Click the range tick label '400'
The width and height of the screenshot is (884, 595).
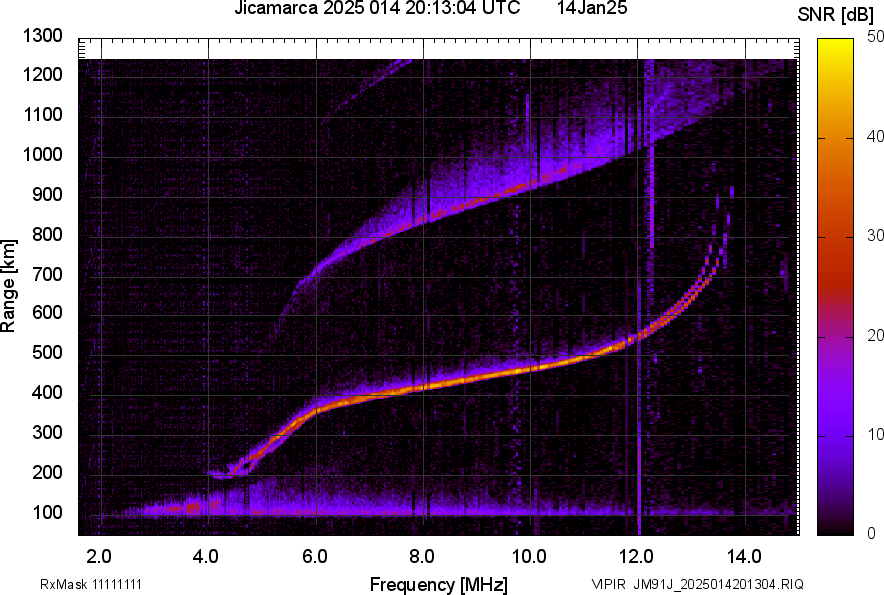[x=47, y=393]
